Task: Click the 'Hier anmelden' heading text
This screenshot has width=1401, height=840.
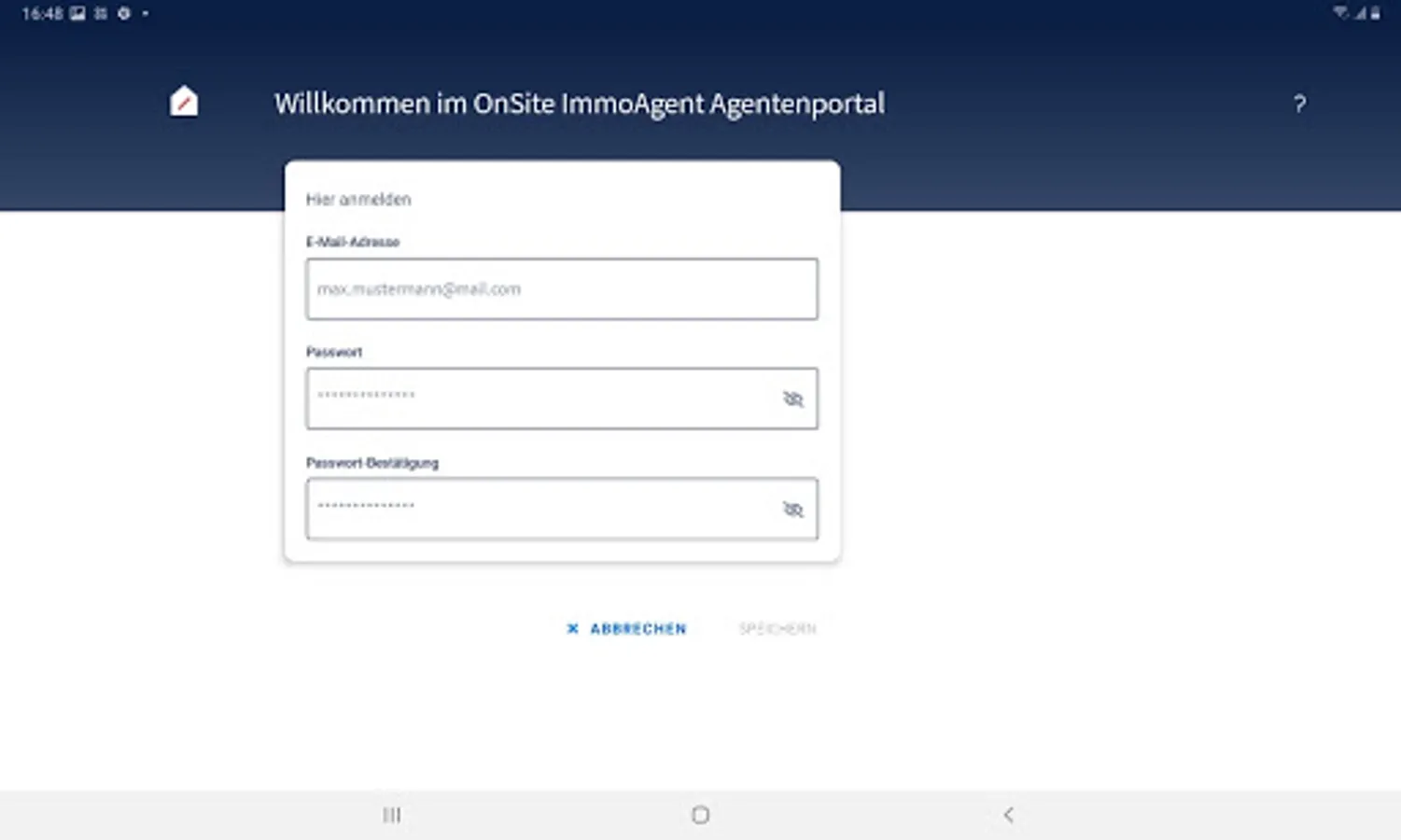Action: click(358, 200)
